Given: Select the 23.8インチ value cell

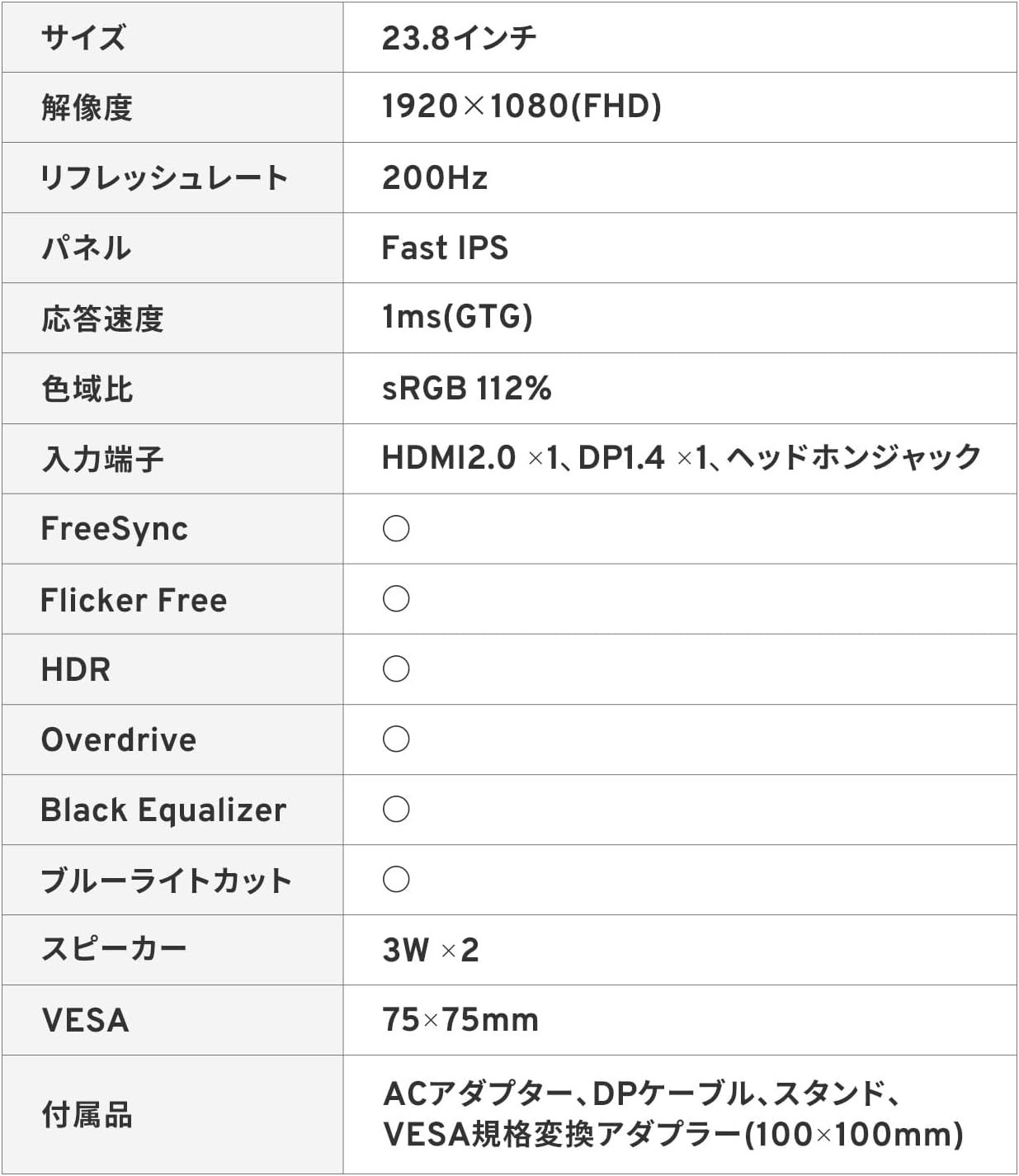Looking at the screenshot, I should pyautogui.click(x=459, y=38).
